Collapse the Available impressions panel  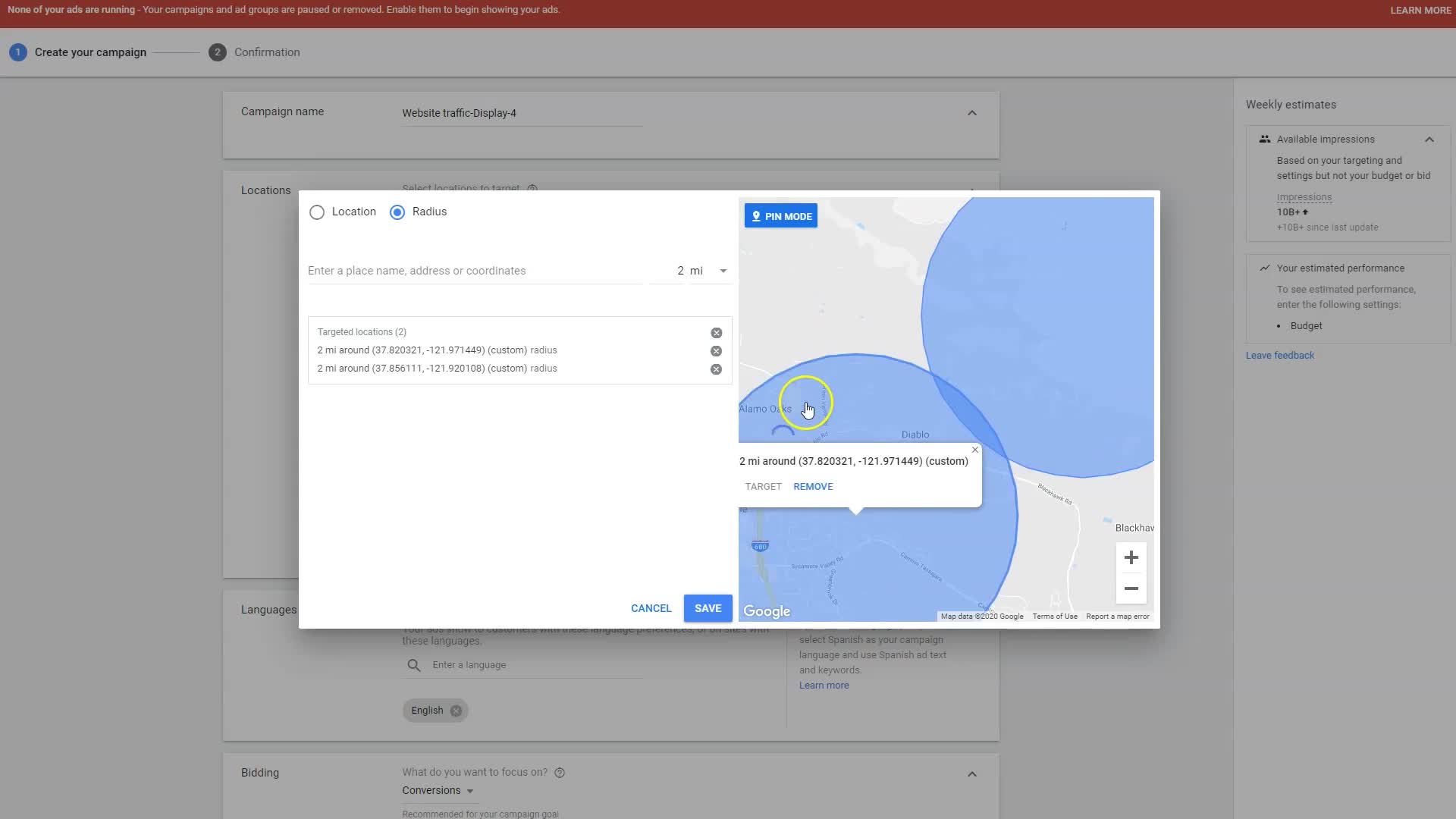[1429, 140]
